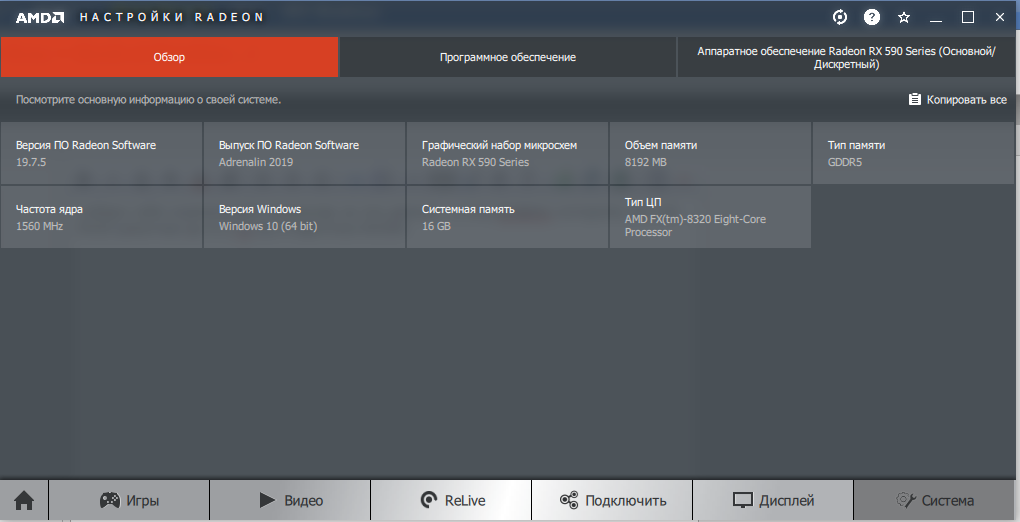
Task: Go to the Home icon tab
Action: click(x=24, y=501)
